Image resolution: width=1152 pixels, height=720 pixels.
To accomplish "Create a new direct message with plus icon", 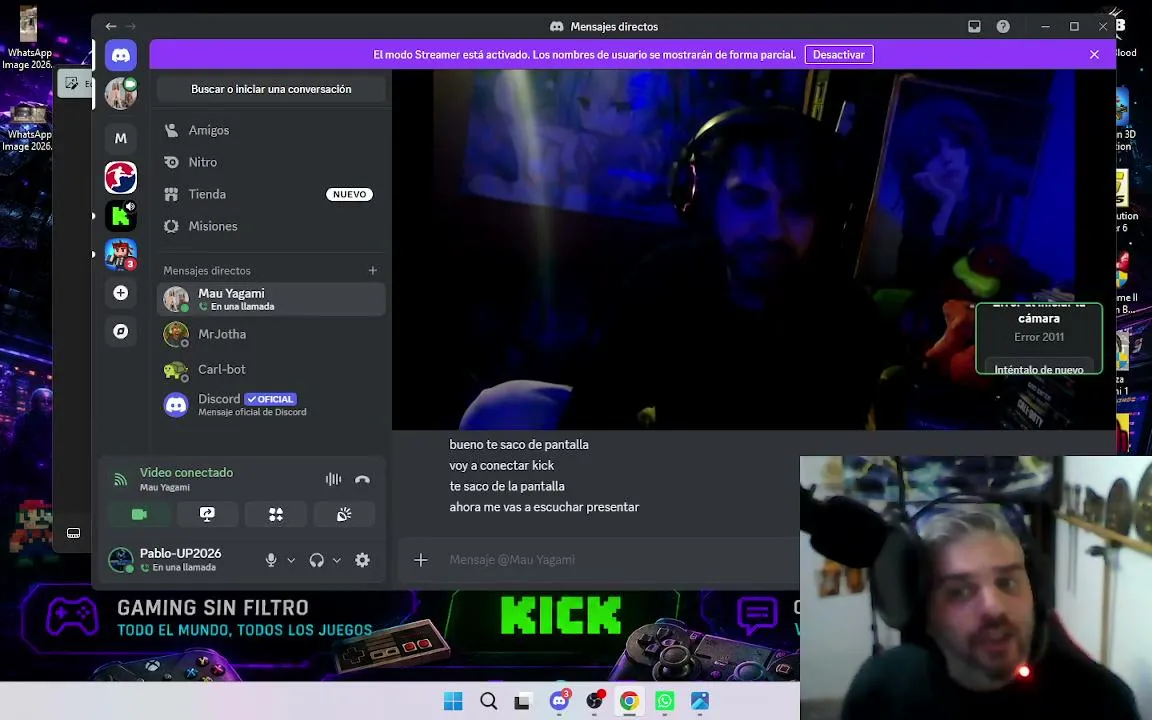I will click(x=372, y=270).
